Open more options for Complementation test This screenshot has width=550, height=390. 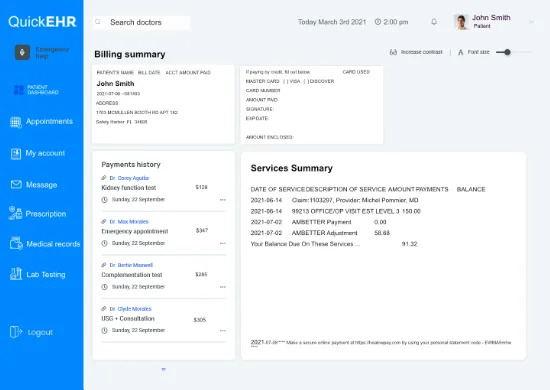point(223,287)
